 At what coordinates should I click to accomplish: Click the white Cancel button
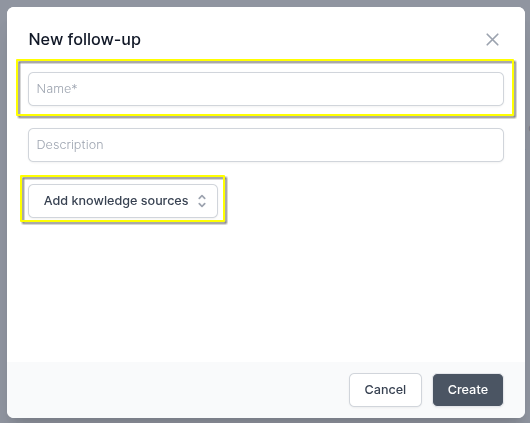click(x=385, y=390)
